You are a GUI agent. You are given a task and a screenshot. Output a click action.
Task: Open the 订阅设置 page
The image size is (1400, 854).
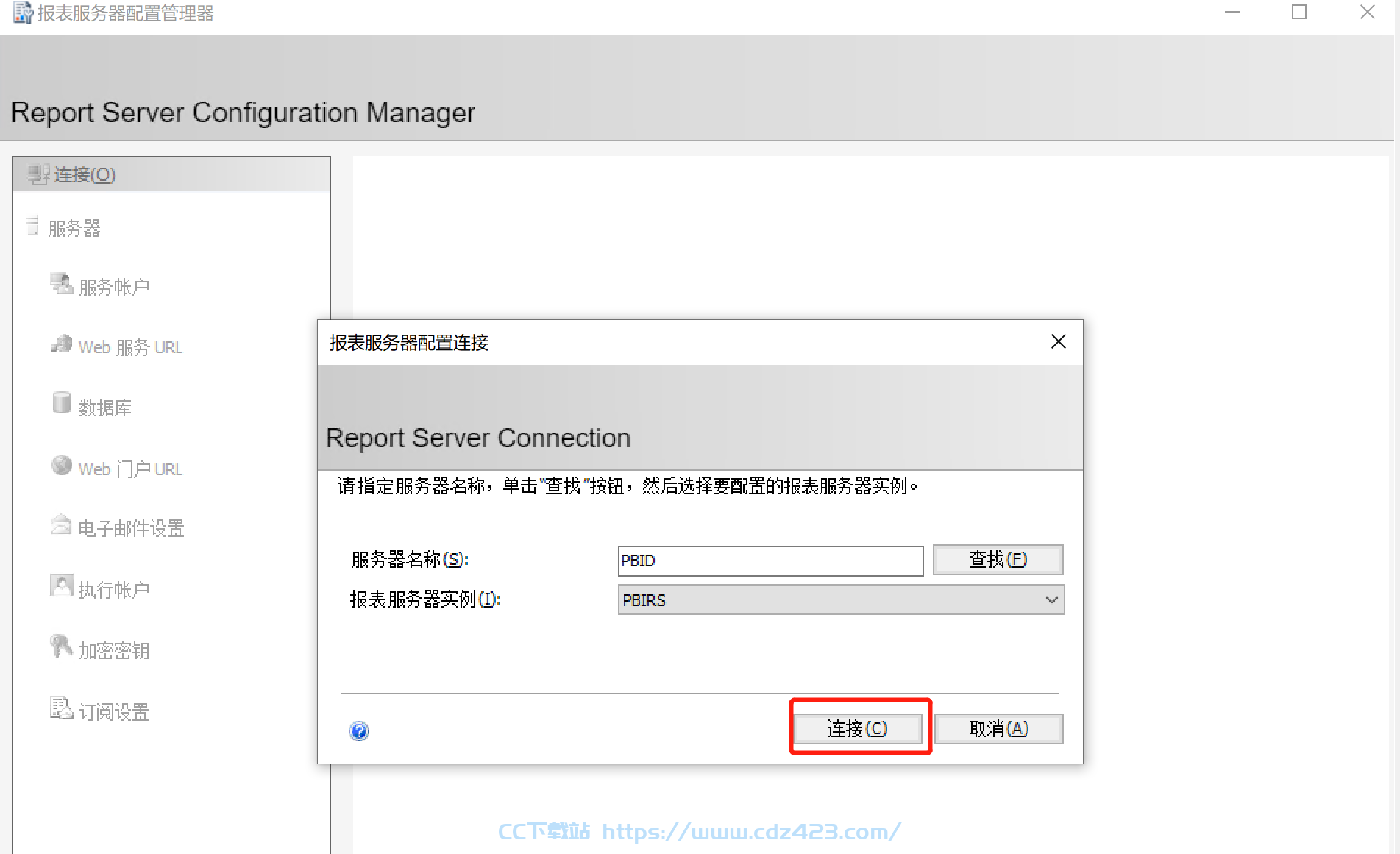tap(114, 712)
